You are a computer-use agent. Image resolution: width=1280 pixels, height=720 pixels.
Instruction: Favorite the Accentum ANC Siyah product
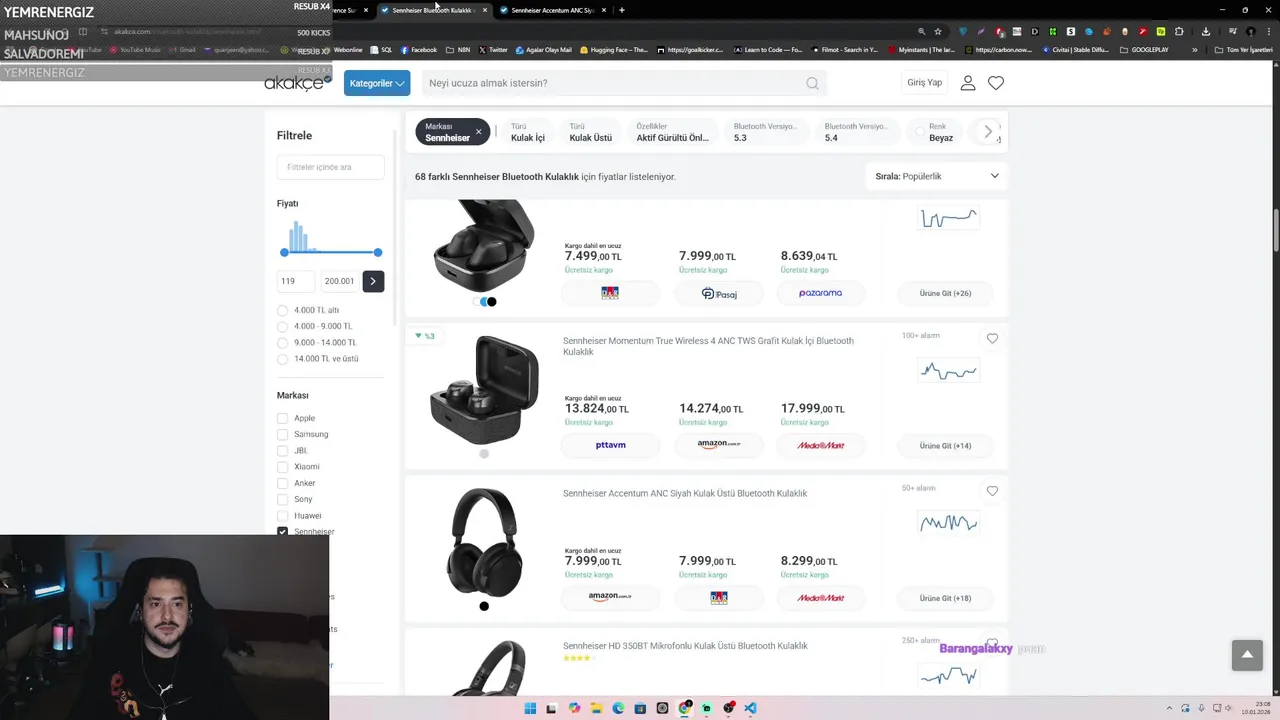pyautogui.click(x=992, y=491)
